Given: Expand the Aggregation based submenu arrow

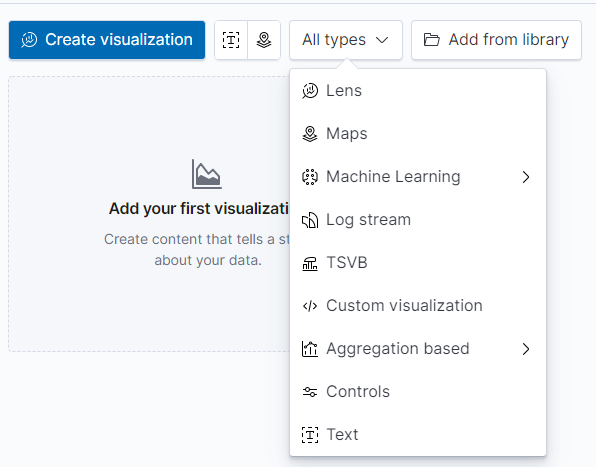Looking at the screenshot, I should click(526, 348).
